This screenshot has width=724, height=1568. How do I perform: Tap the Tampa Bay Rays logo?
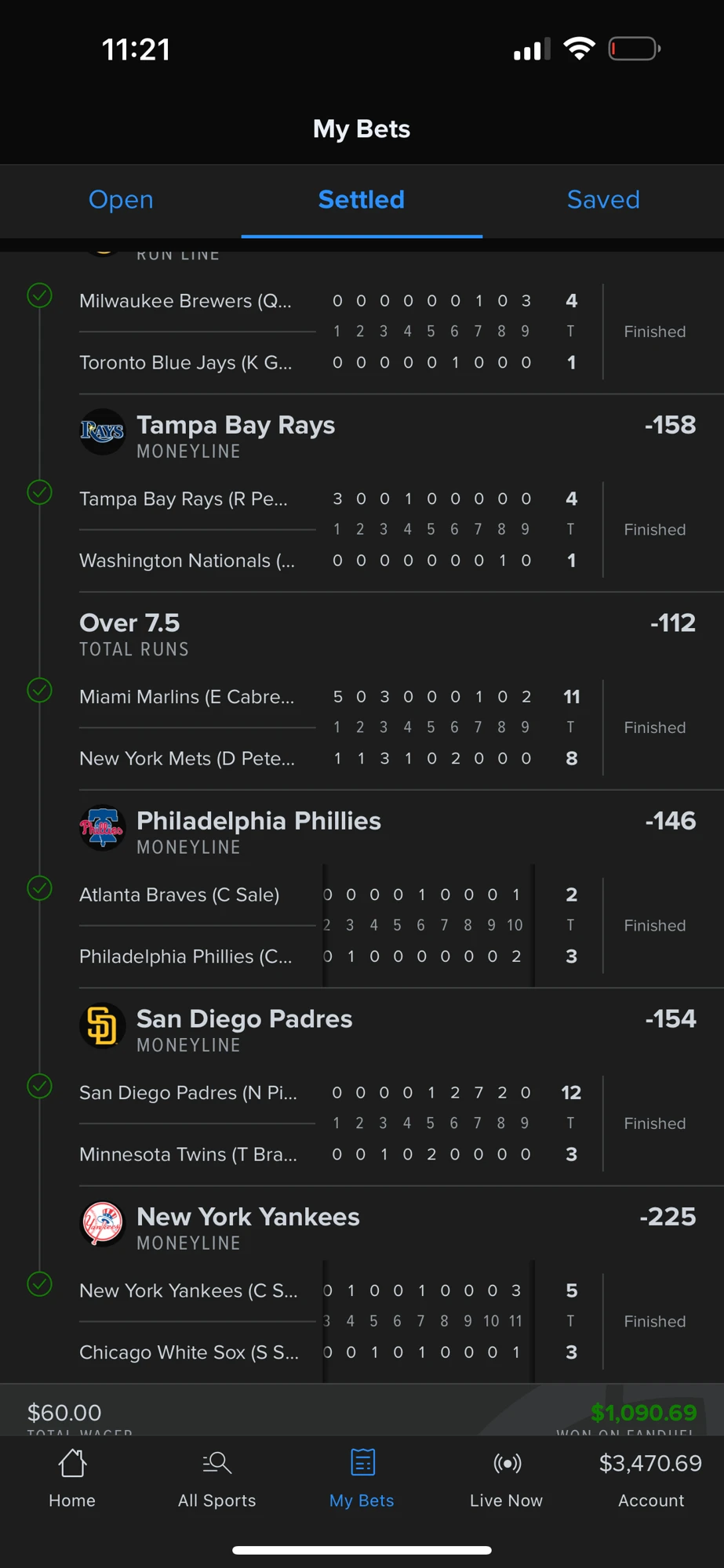[102, 431]
